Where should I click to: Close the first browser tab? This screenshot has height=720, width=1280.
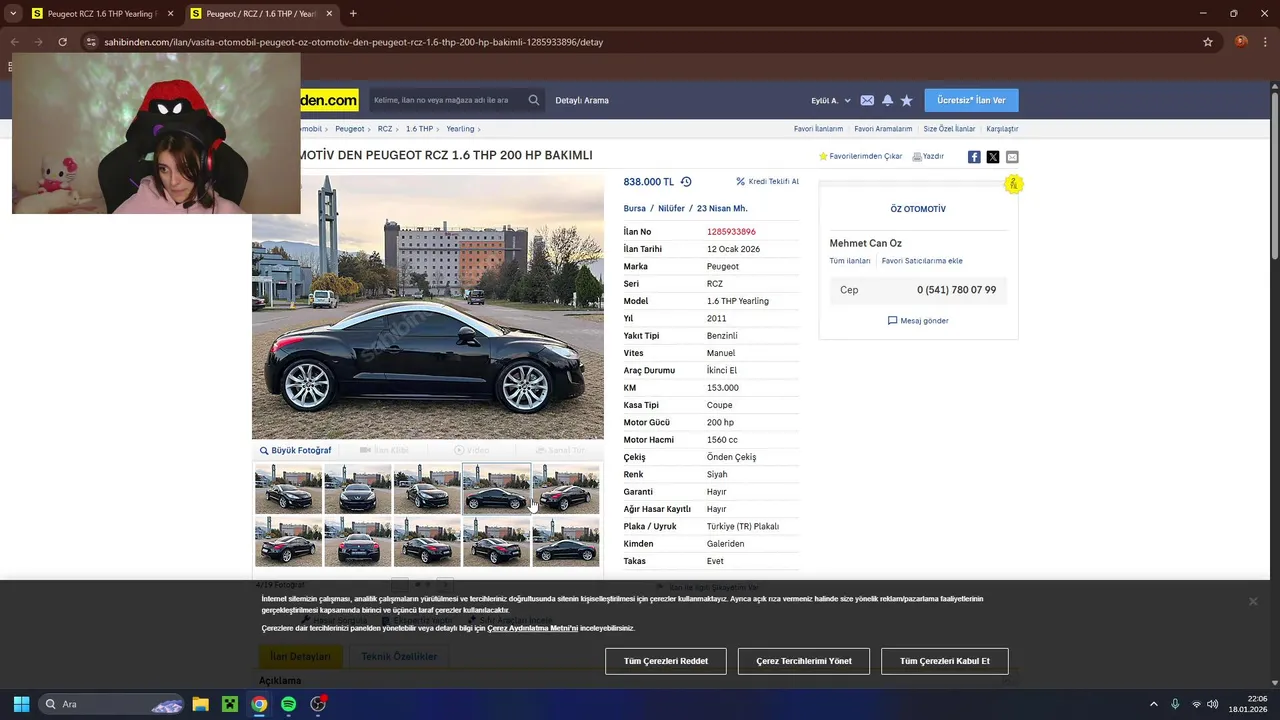(170, 14)
